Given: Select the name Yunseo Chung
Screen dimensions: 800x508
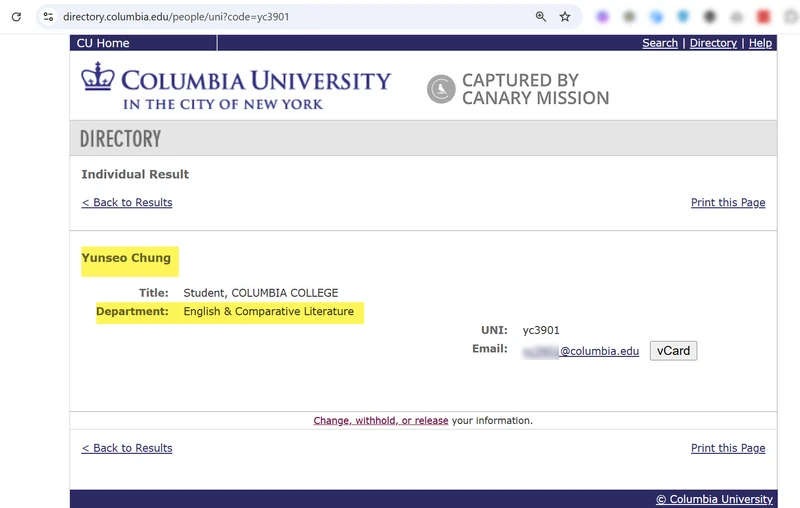Looking at the screenshot, I should point(127,258).
